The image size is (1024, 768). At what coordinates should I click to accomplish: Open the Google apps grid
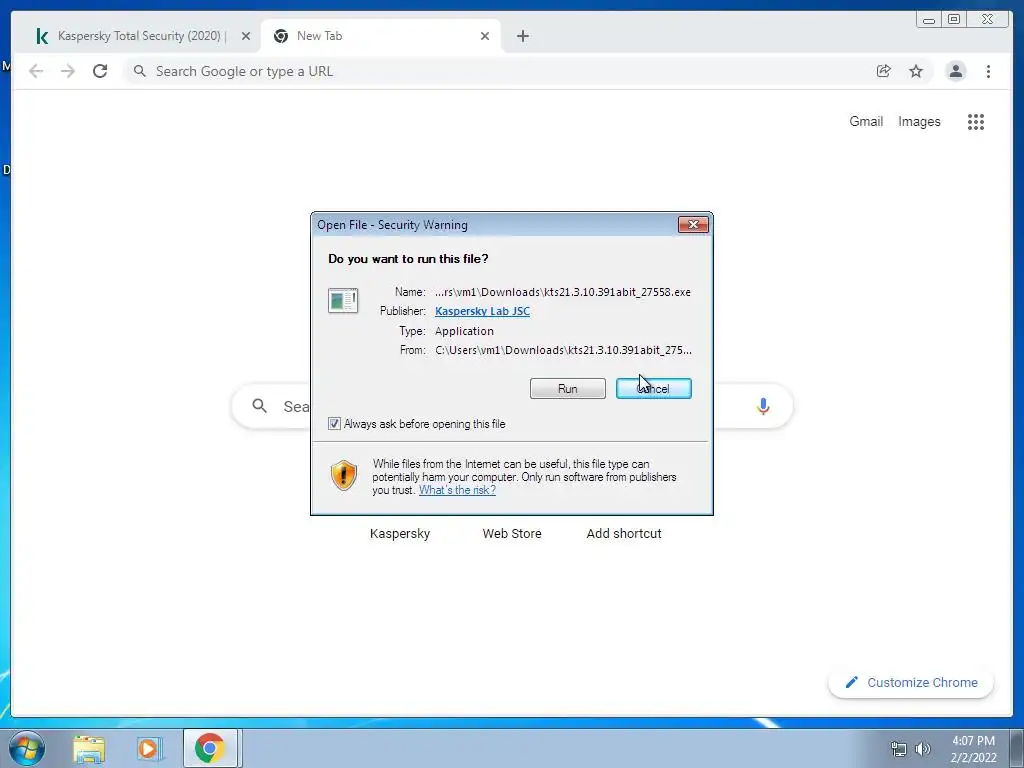click(x=976, y=121)
